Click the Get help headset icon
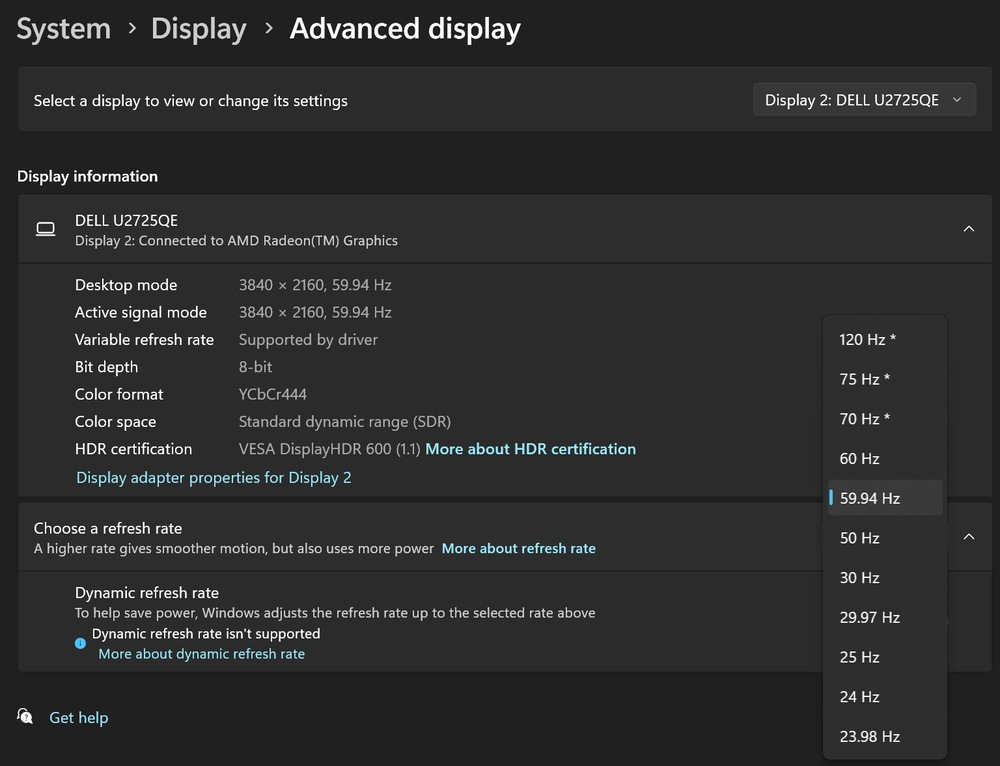 pyautogui.click(x=25, y=716)
